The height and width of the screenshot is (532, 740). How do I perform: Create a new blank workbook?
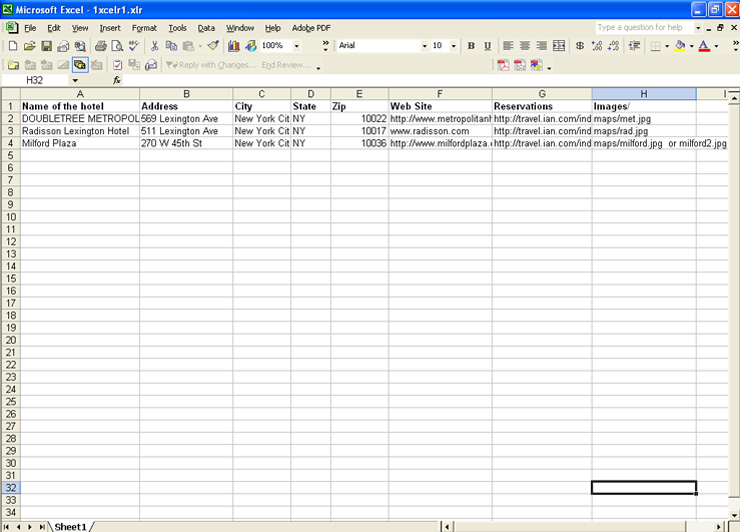(x=13, y=46)
